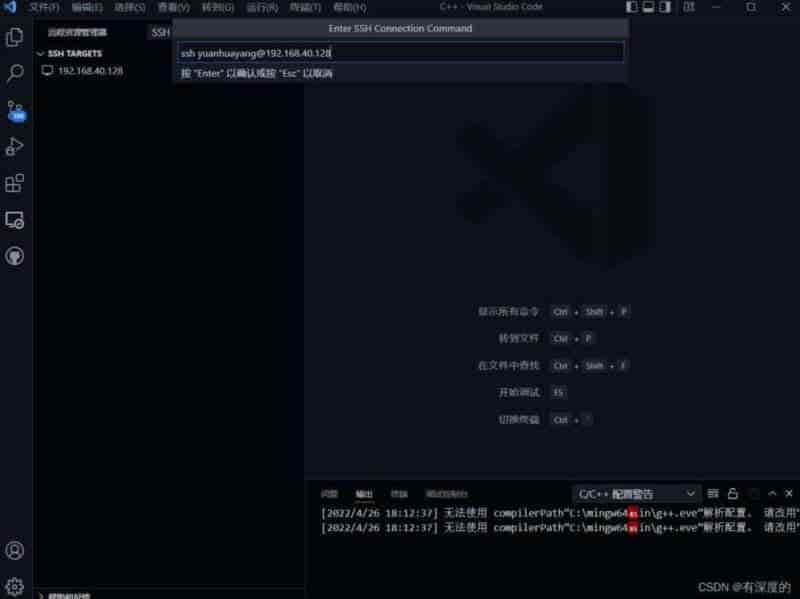Open the Search view icon

(15, 74)
